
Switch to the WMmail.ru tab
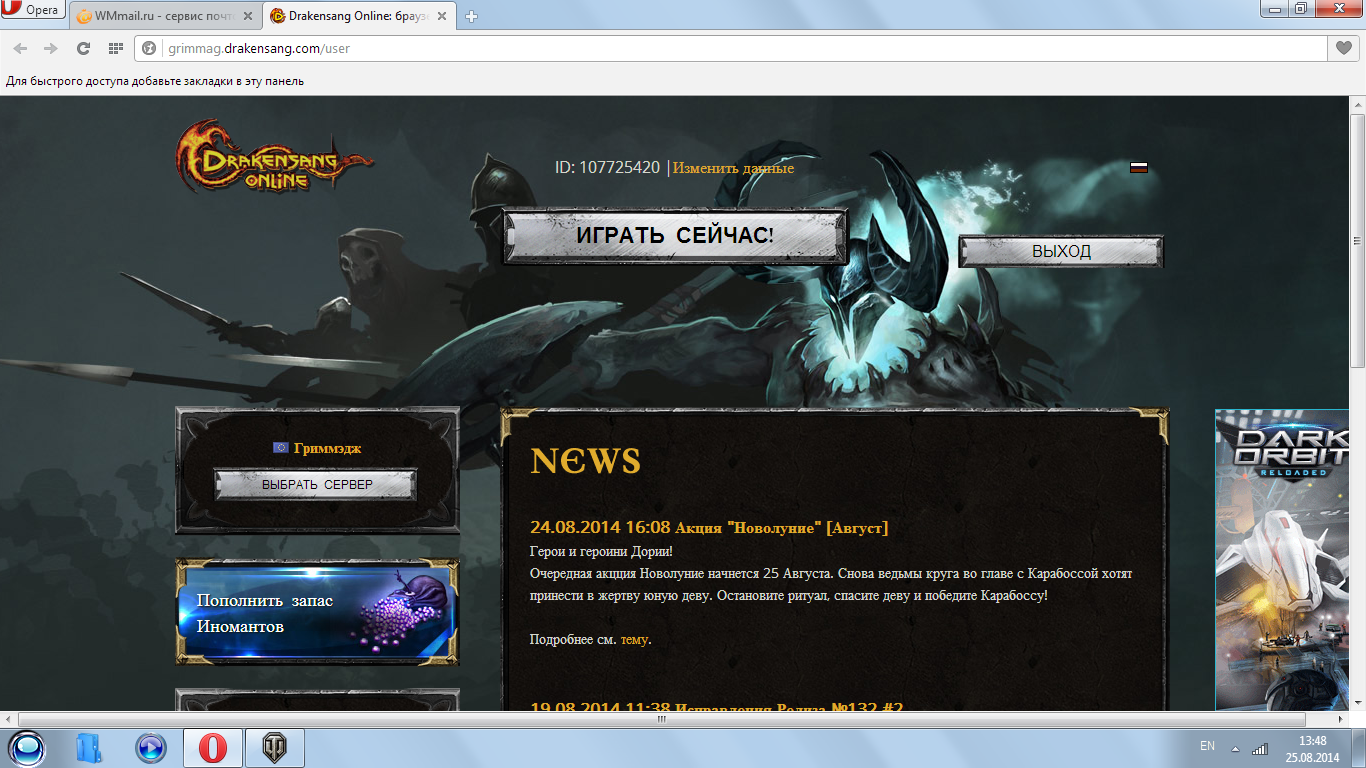[165, 16]
